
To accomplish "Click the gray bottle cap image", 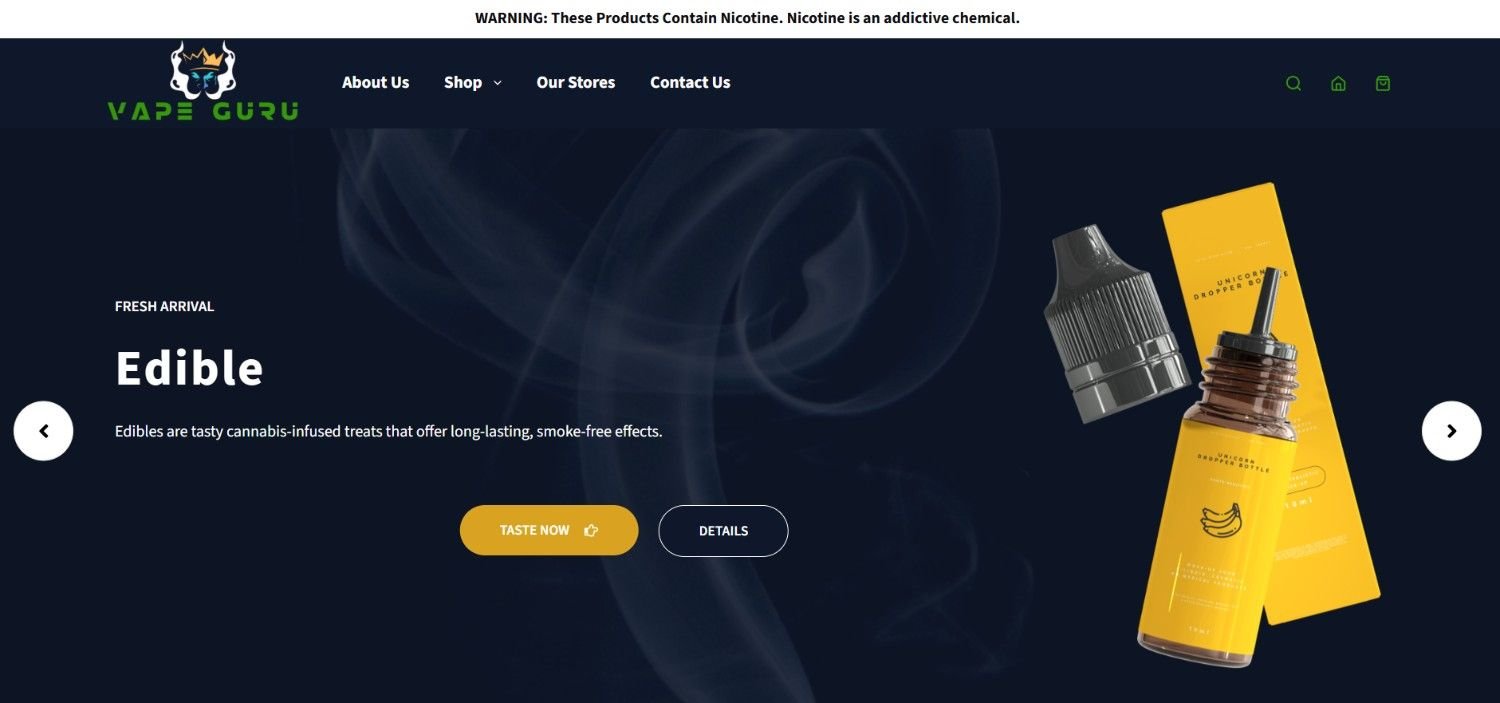I will pyautogui.click(x=1112, y=322).
